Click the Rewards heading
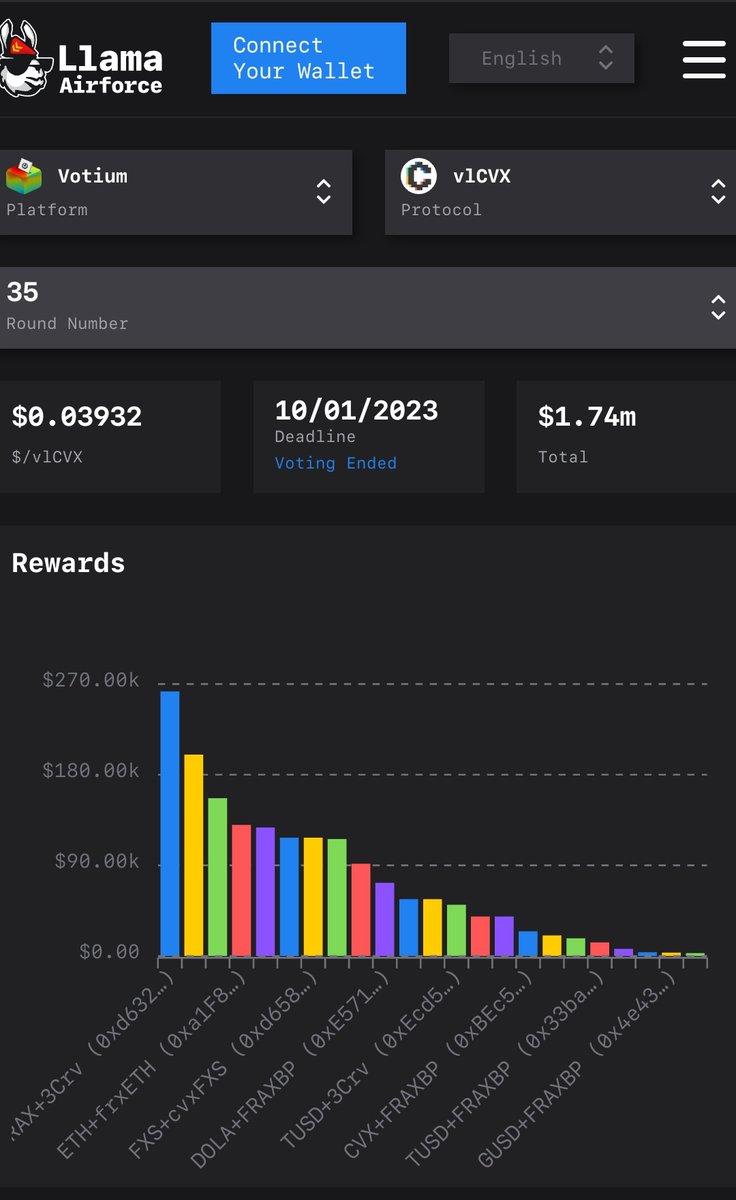The width and height of the screenshot is (736, 1200). (x=68, y=563)
